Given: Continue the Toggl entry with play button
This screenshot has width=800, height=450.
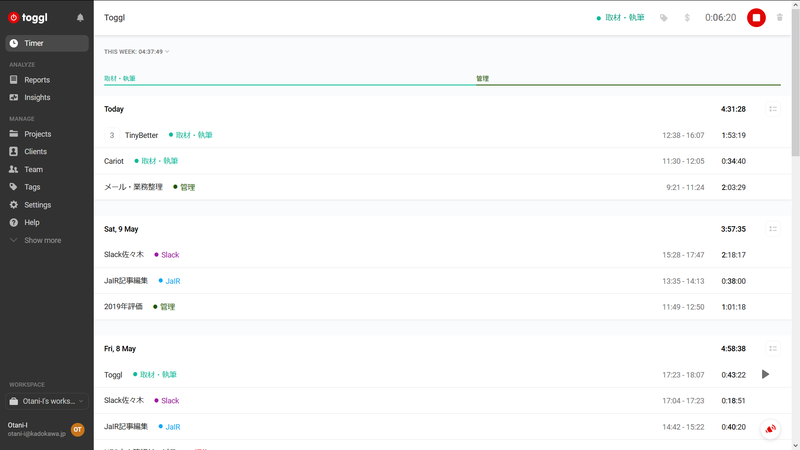Looking at the screenshot, I should [x=765, y=374].
